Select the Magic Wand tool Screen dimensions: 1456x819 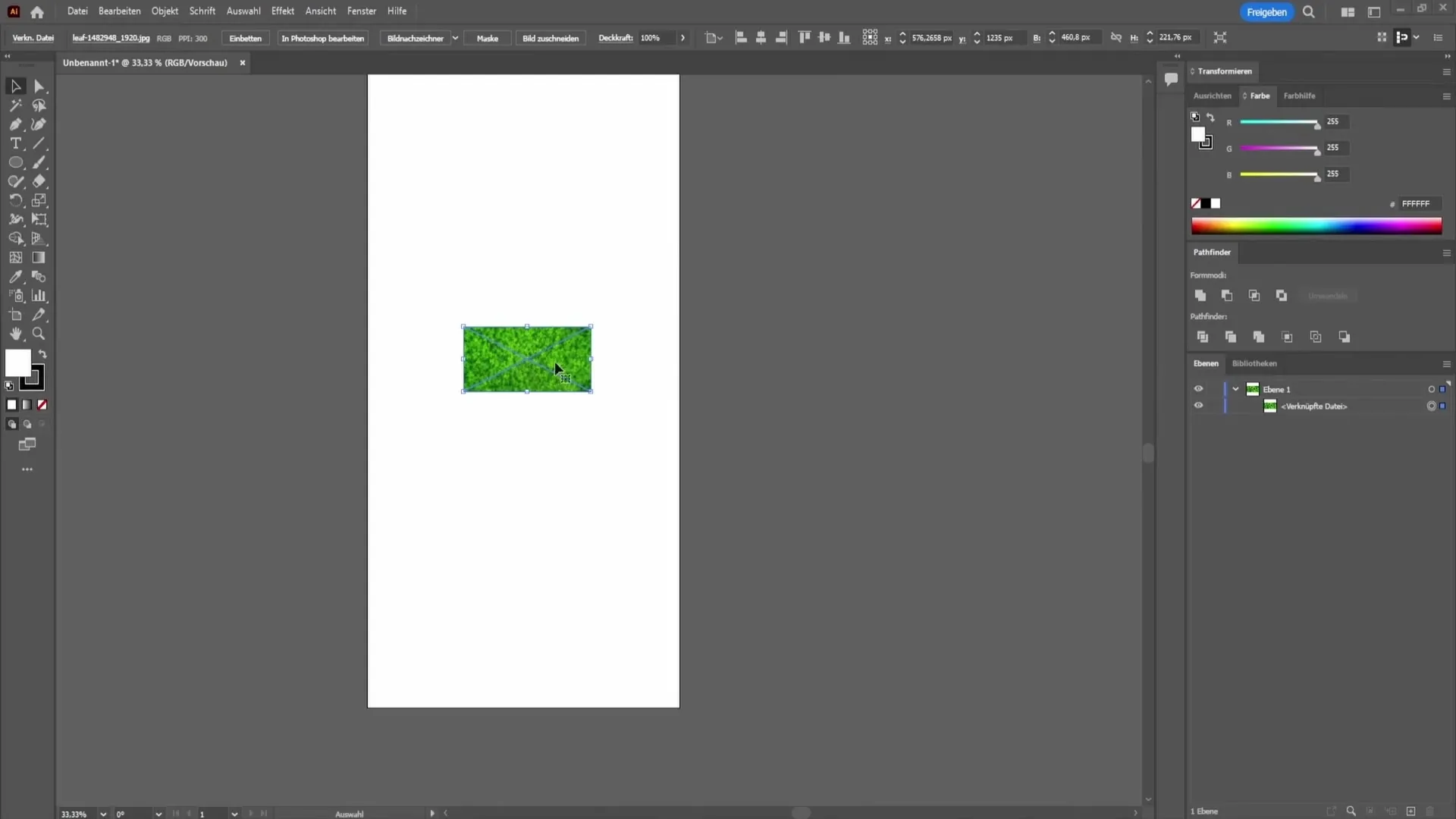point(15,105)
